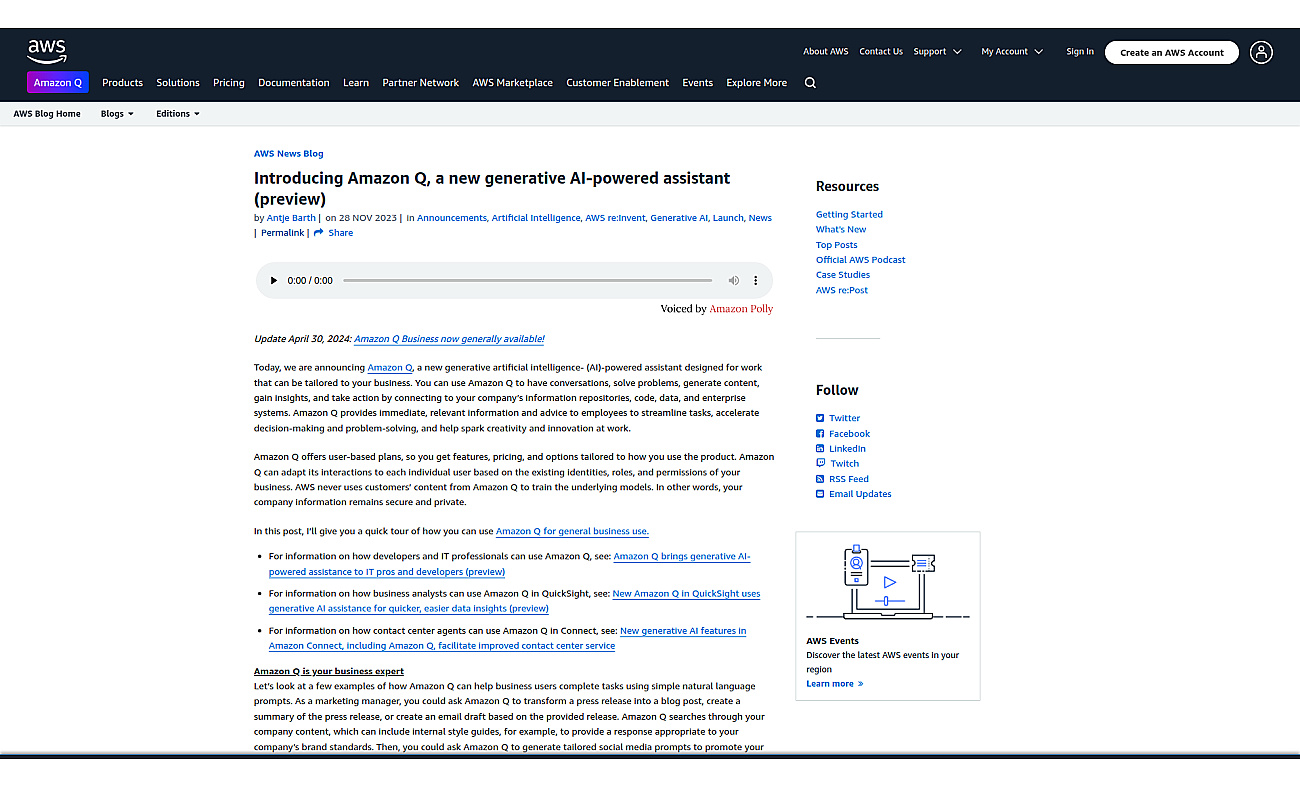
Task: Open the Solutions menu
Action: pyautogui.click(x=178, y=83)
